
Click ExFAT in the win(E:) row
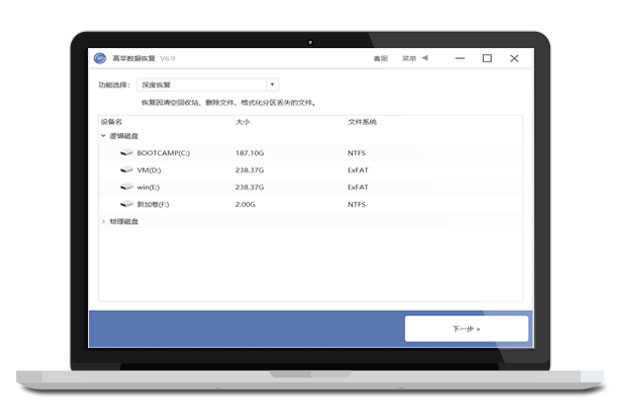pos(358,187)
